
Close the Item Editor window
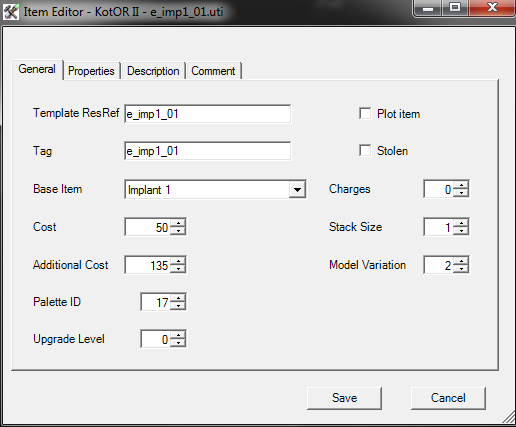point(492,7)
